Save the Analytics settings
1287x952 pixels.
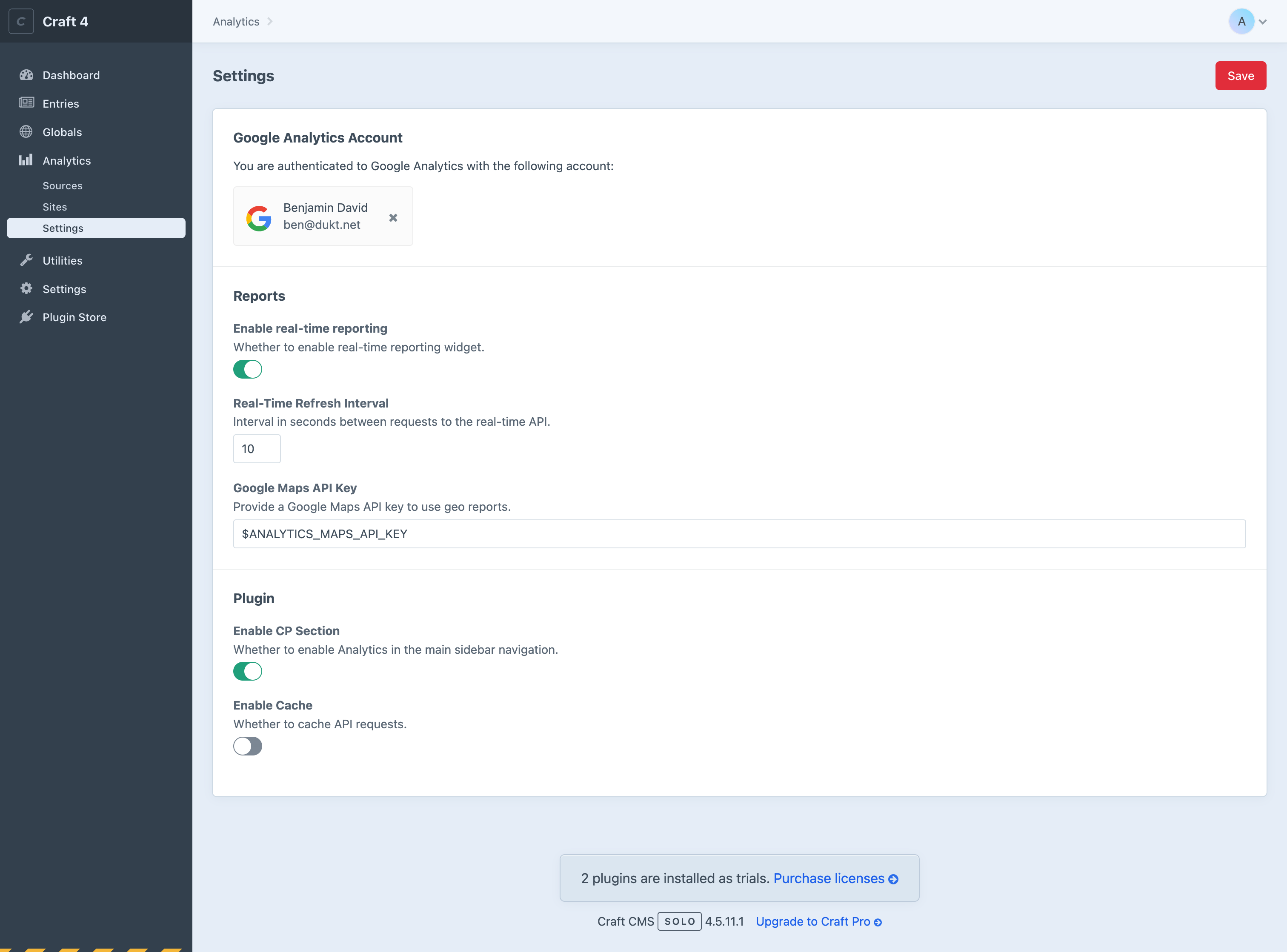1240,75
